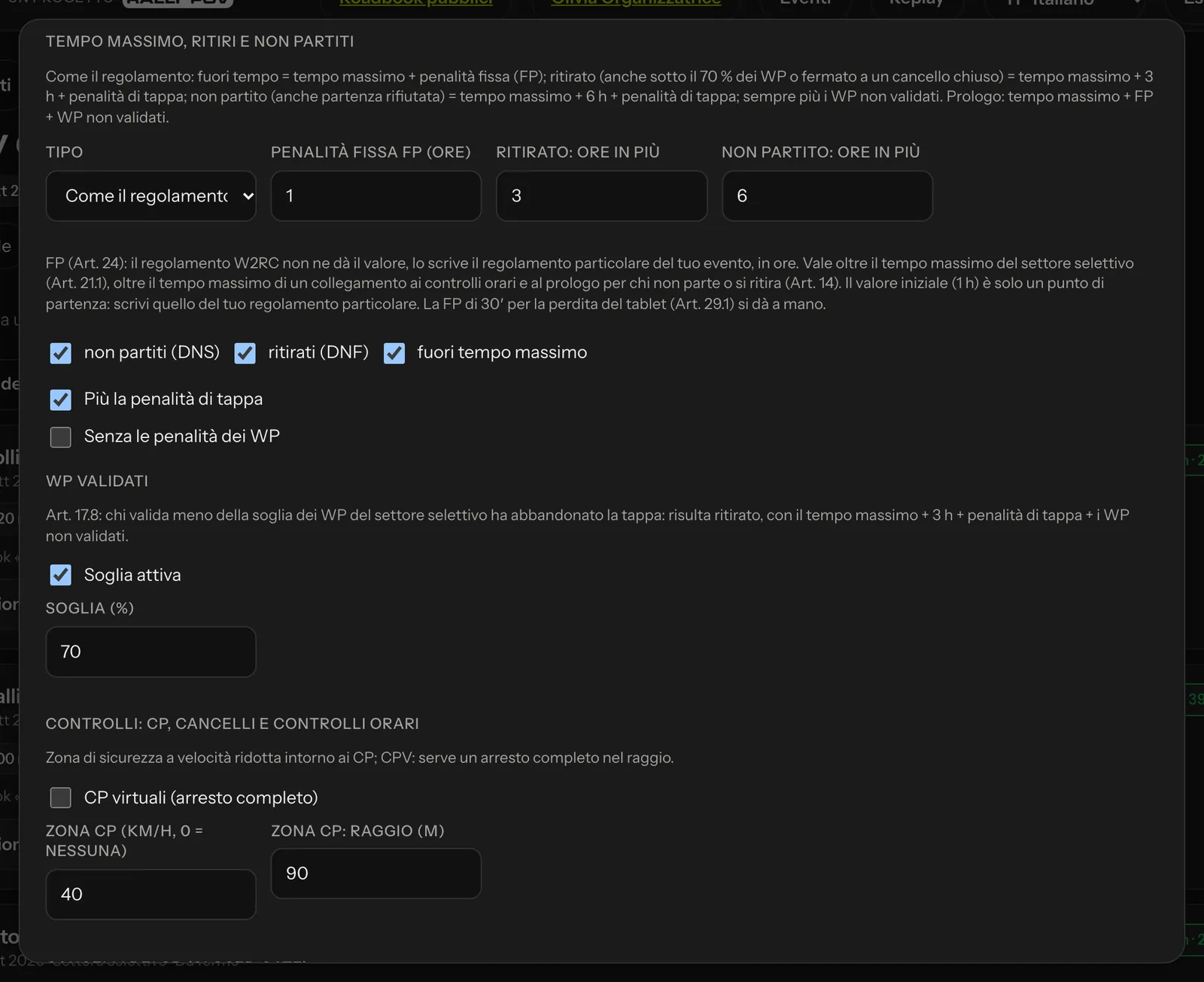Screen dimensions: 1204x982
Task: Click the 'WP validati' section heading
Action: tap(97, 481)
